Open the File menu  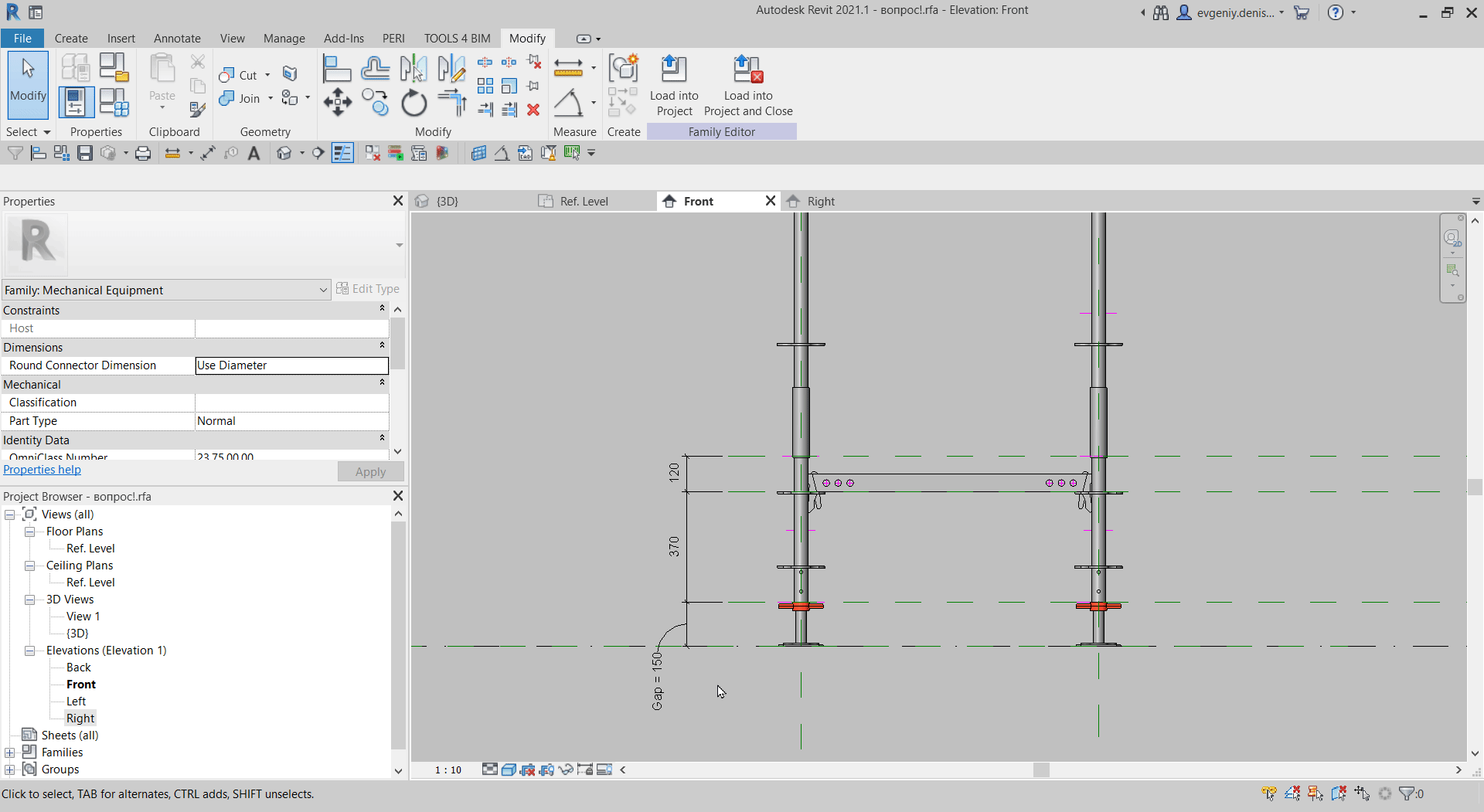tap(22, 39)
